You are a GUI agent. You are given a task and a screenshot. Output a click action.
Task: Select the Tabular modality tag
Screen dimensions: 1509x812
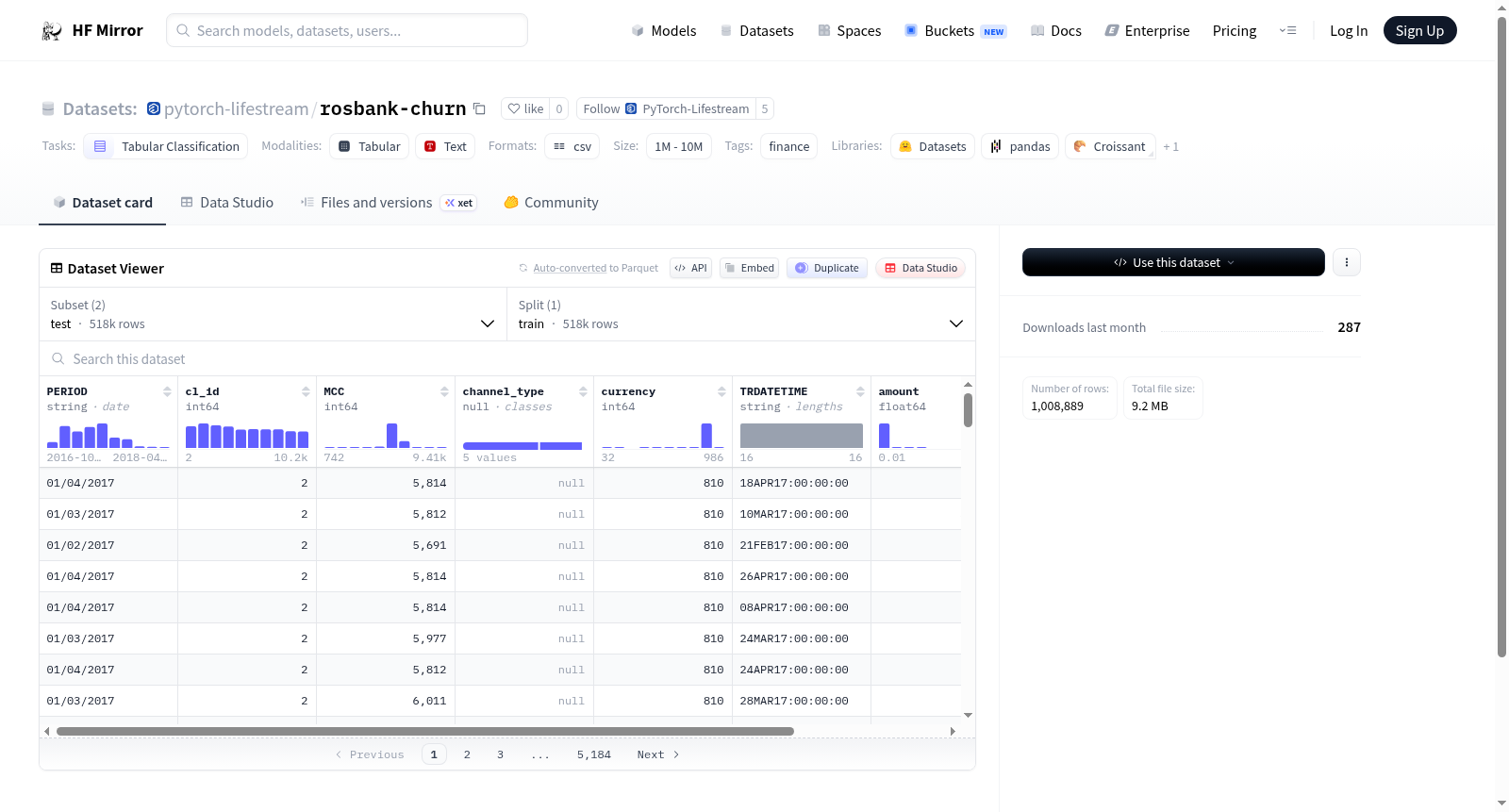click(370, 146)
